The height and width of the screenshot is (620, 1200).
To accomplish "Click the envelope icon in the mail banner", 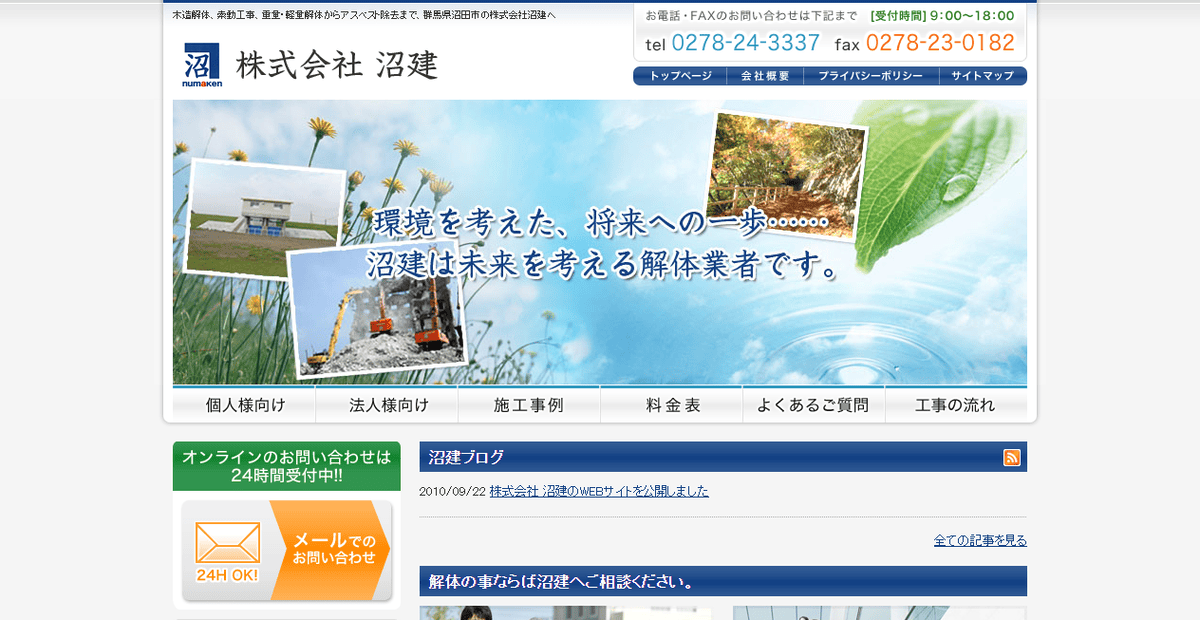I will pyautogui.click(x=230, y=545).
